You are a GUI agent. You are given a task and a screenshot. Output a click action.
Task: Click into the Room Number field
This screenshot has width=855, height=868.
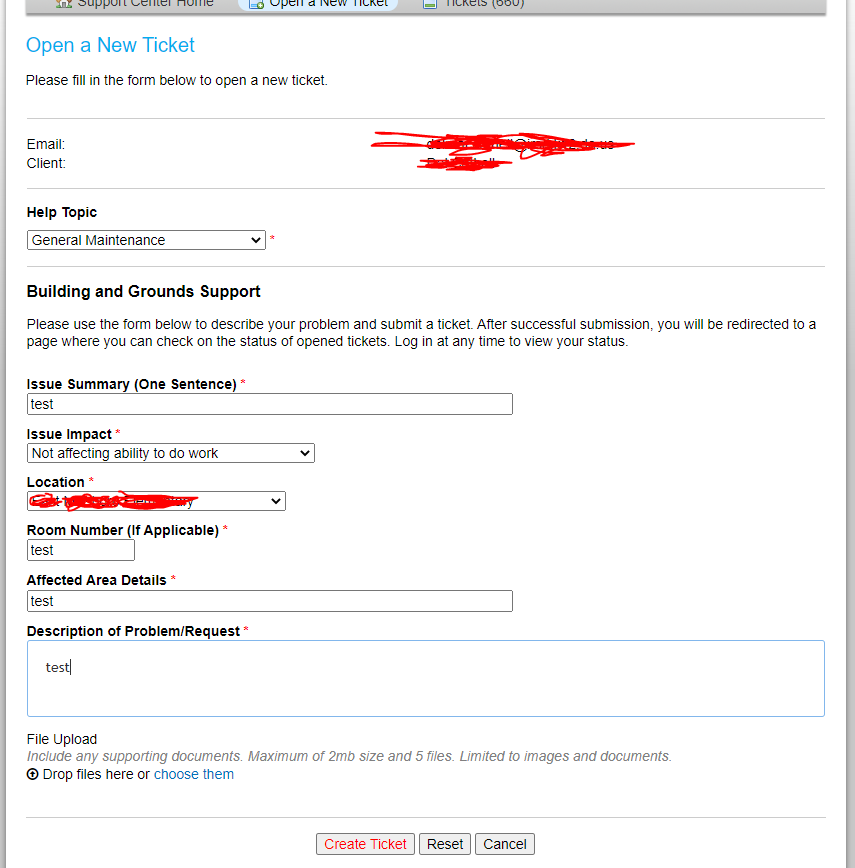(x=80, y=550)
